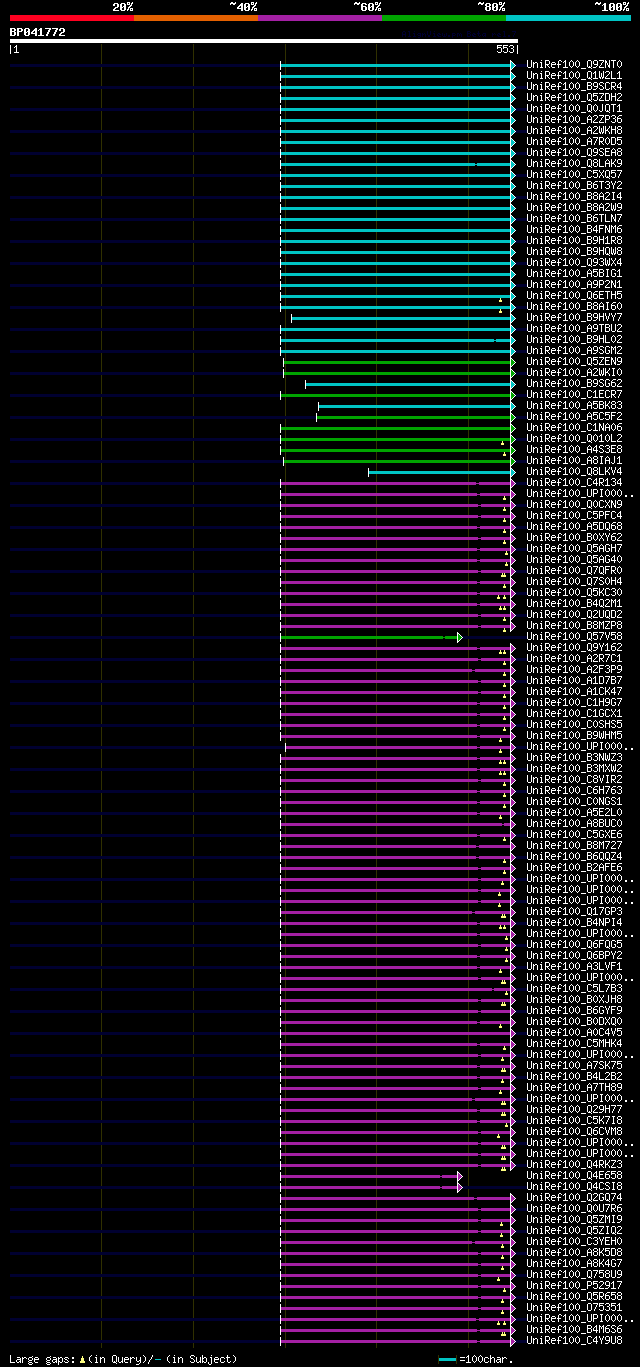Click the query end position 553

click(x=505, y=49)
